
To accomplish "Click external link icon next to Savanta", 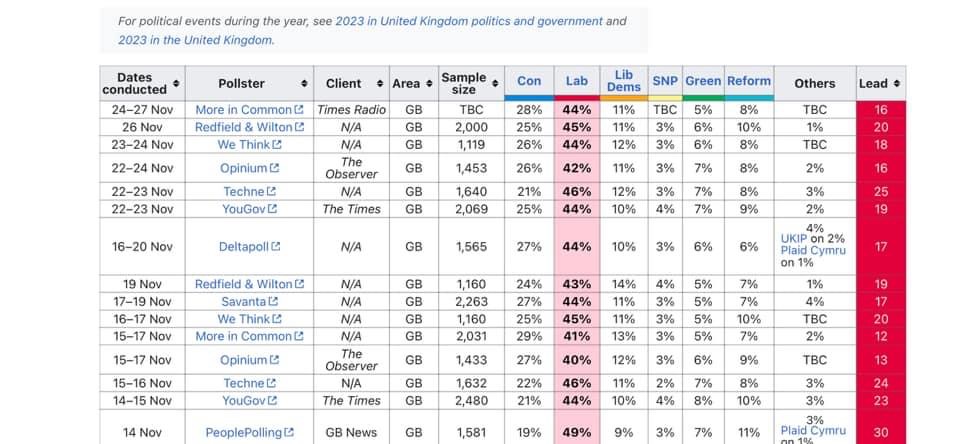I will [x=273, y=302].
